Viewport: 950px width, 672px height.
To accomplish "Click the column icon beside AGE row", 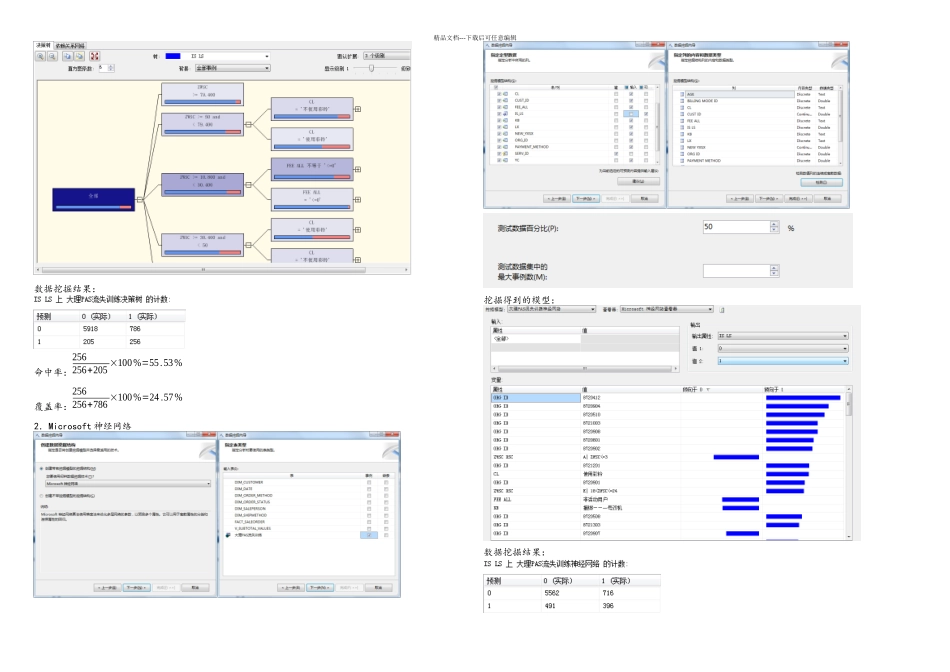I will click(x=680, y=93).
